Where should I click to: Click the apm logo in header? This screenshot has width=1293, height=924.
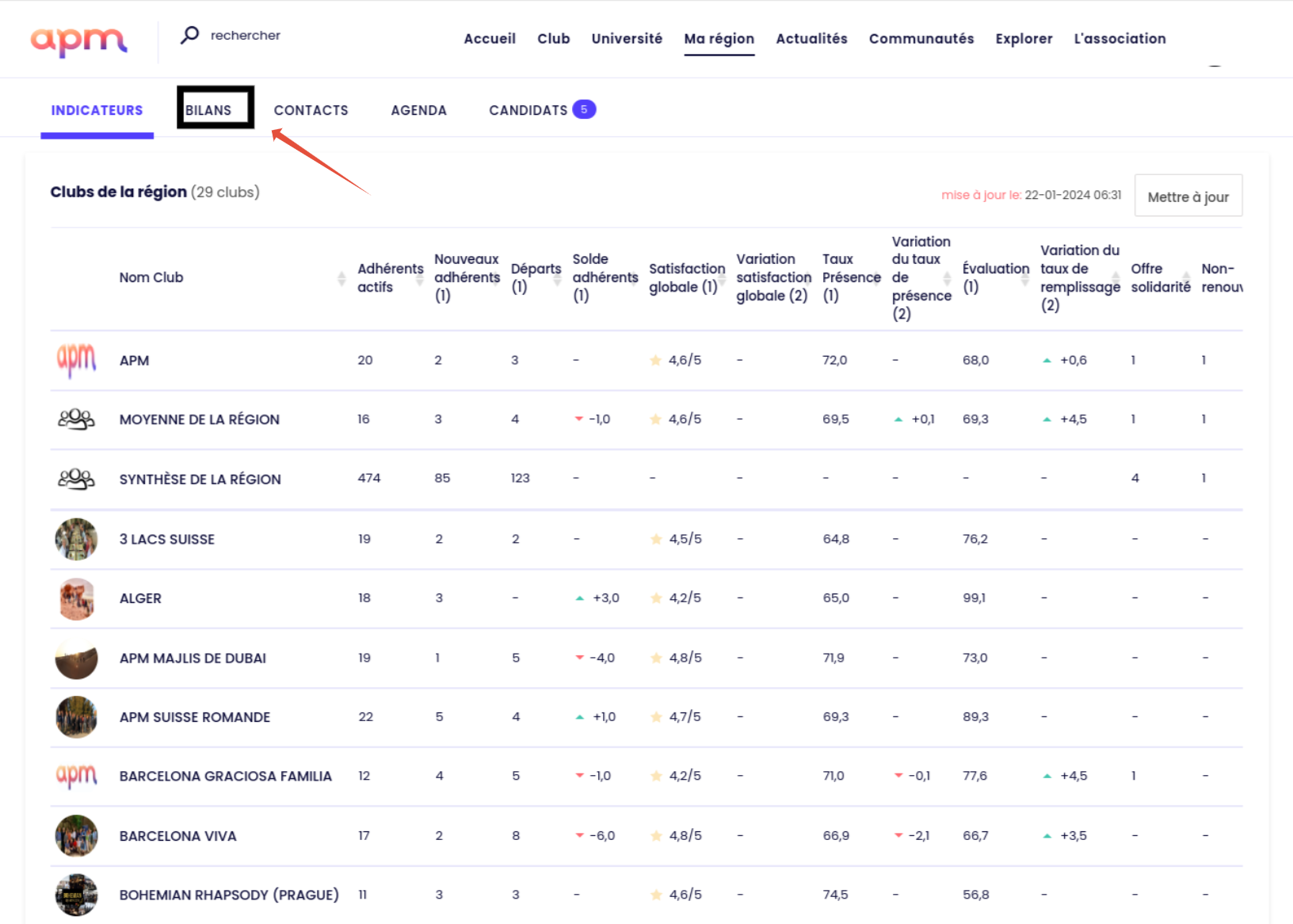(78, 41)
